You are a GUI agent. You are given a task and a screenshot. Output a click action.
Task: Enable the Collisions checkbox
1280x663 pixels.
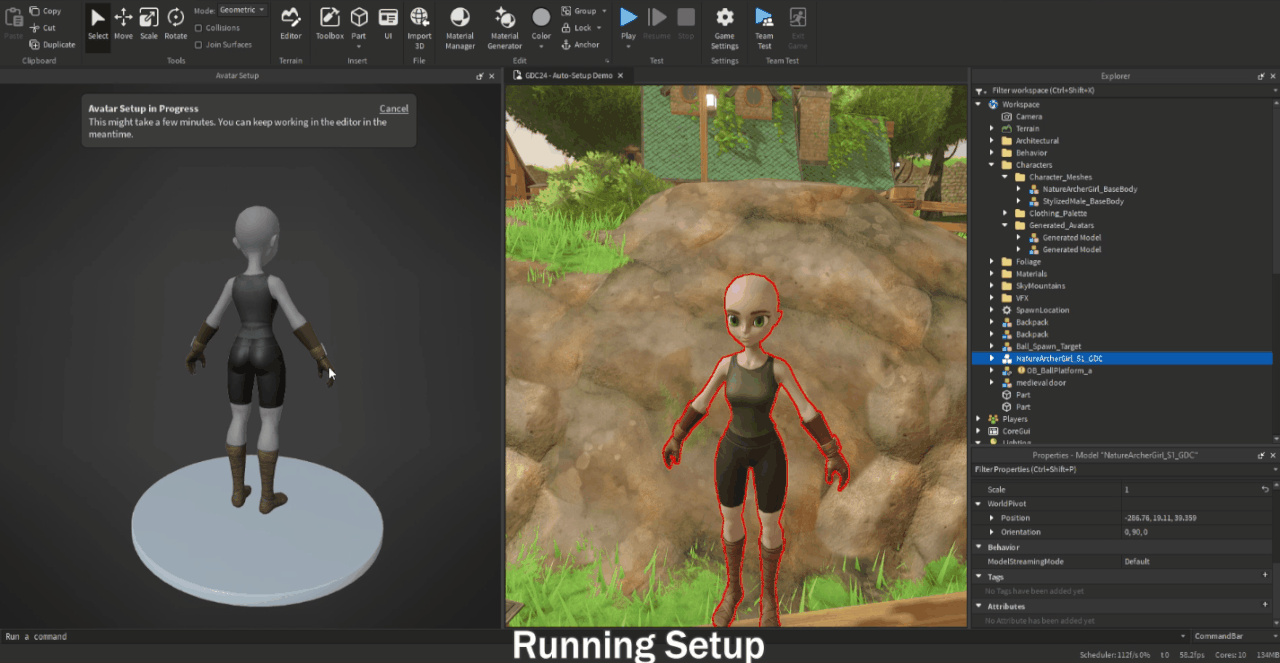198,28
